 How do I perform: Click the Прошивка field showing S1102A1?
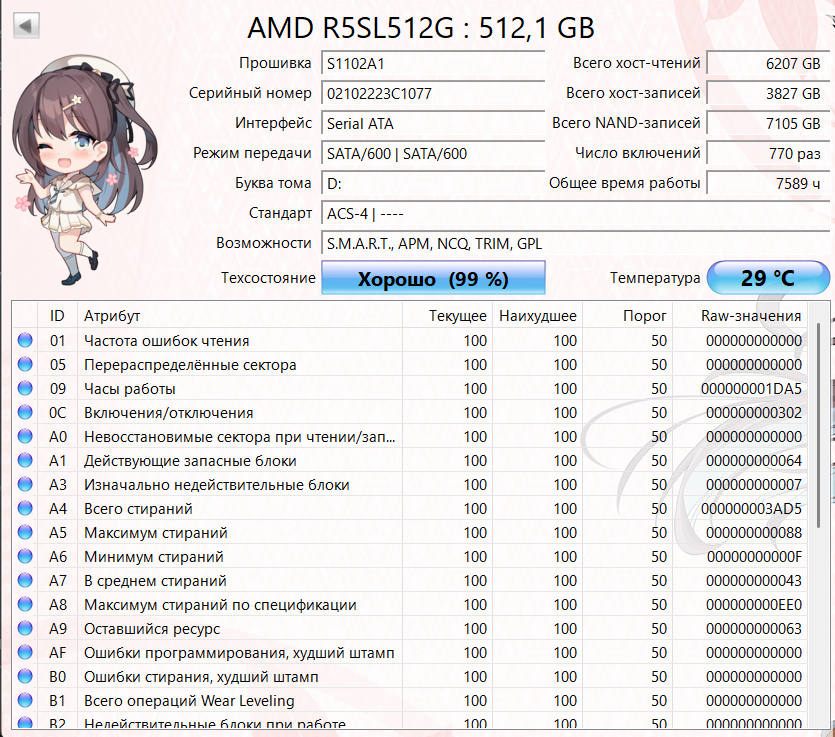pos(433,64)
